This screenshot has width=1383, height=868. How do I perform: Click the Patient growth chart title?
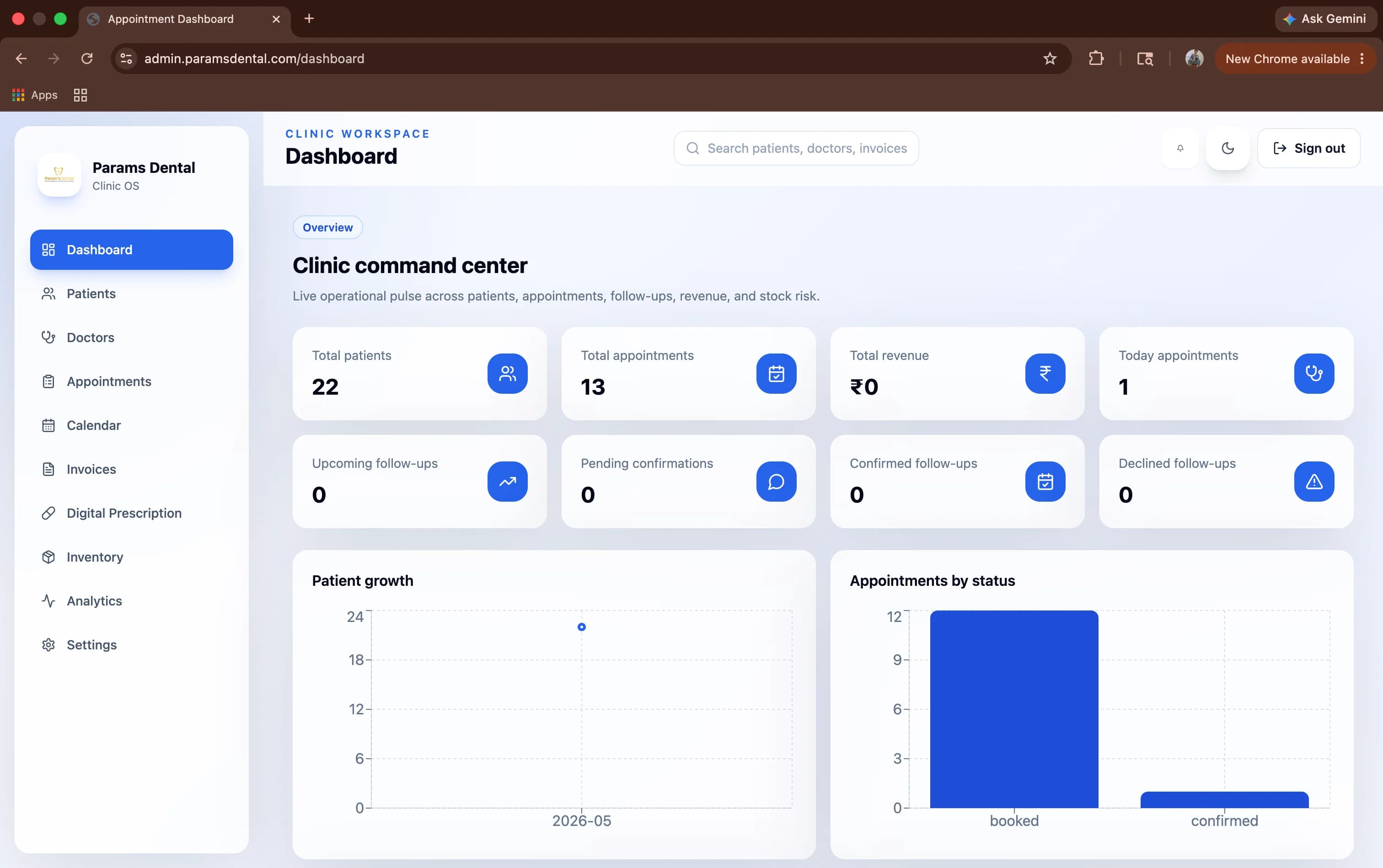(x=363, y=580)
